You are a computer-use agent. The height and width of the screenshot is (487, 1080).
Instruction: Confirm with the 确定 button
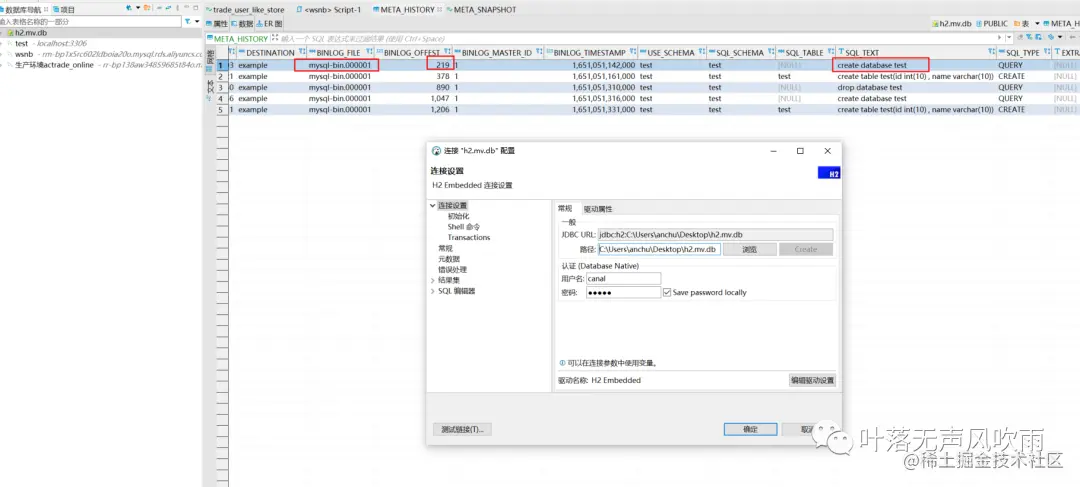751,429
